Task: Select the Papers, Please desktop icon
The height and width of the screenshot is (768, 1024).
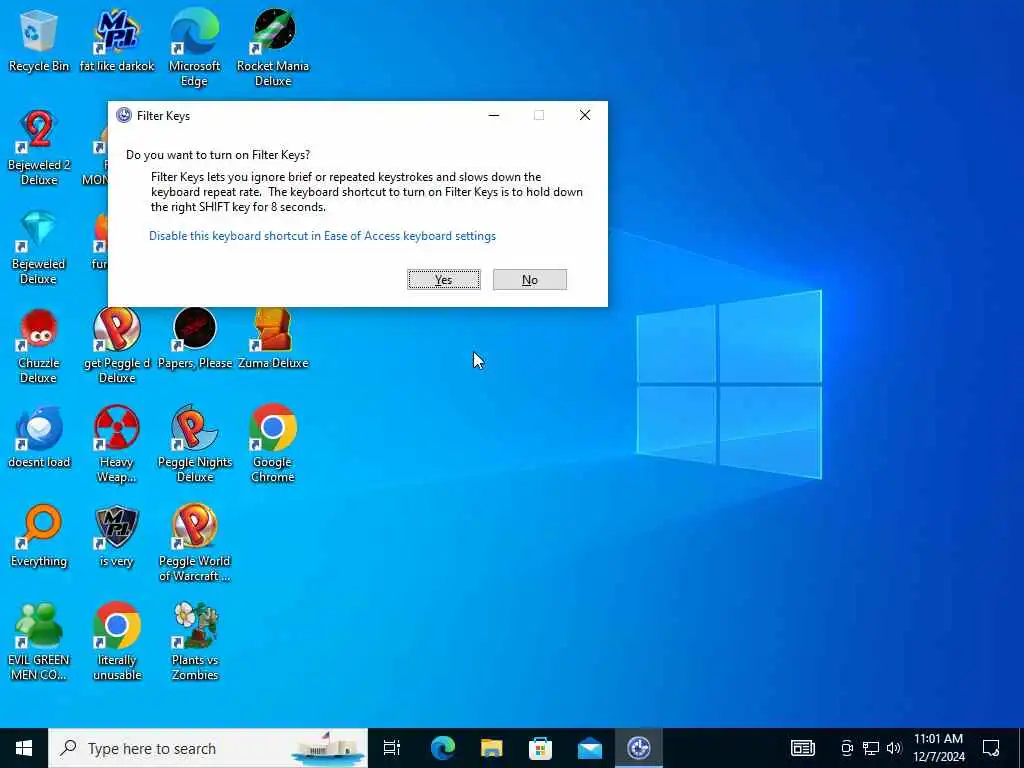Action: 195,338
